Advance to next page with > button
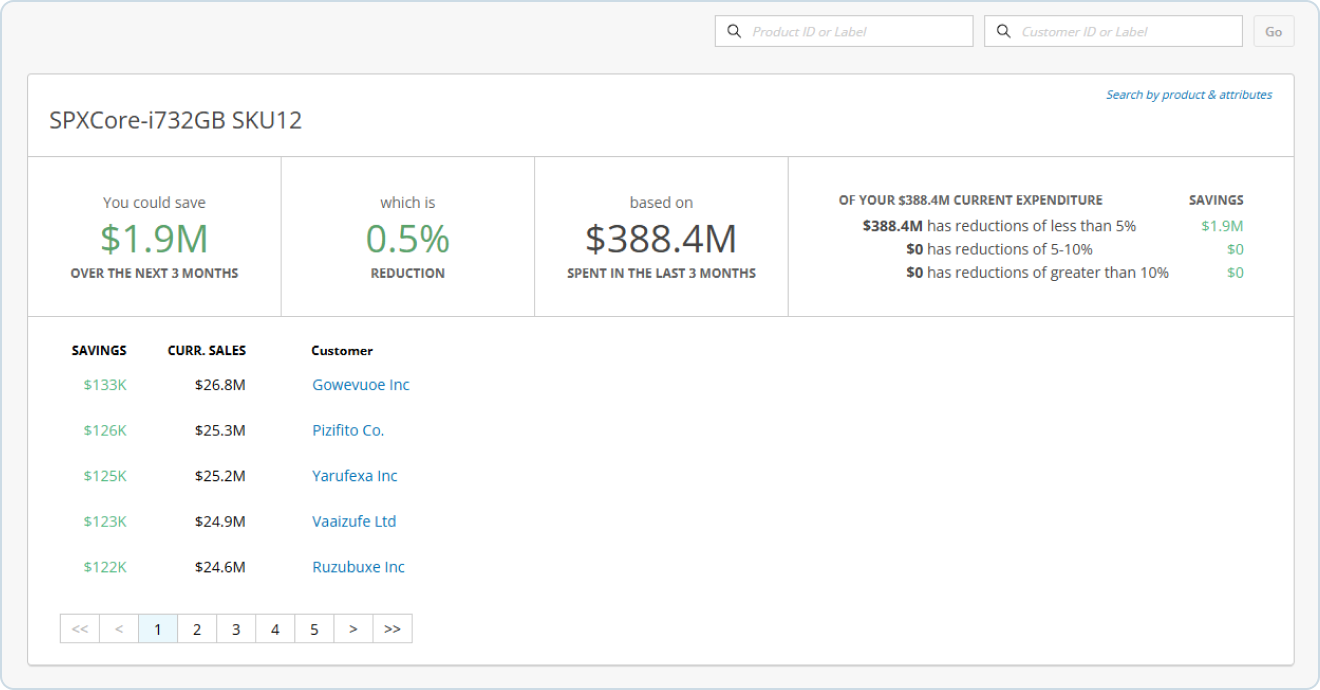Viewport: 1320px width, 690px height. [x=353, y=629]
